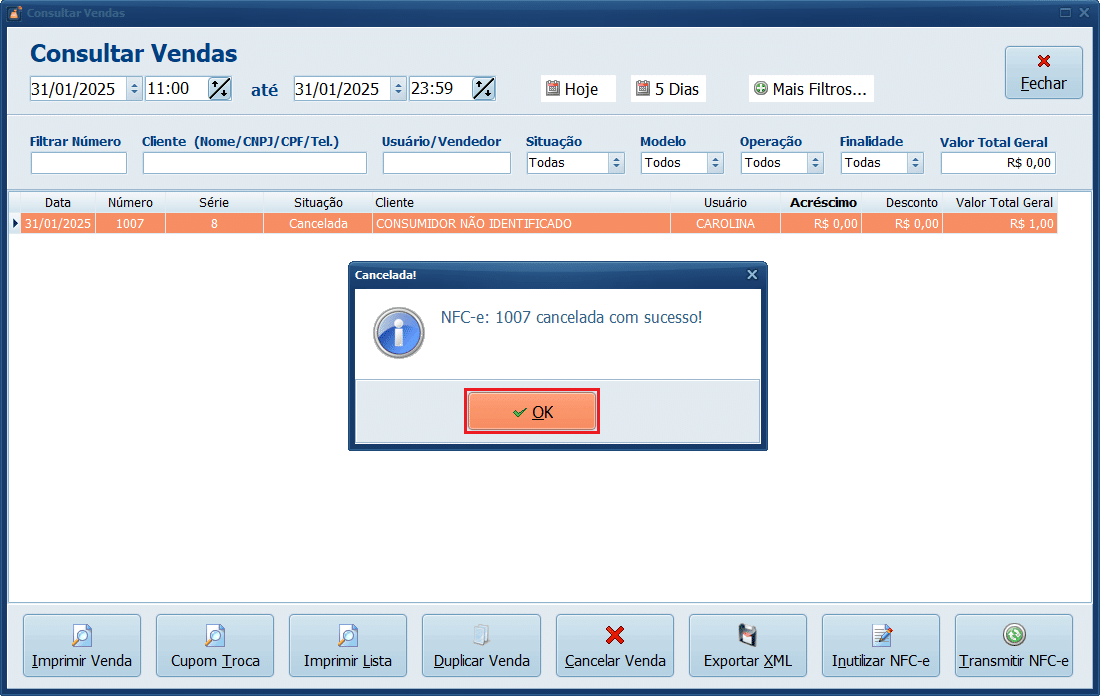Confirm the cancellation dialog with OK
1100x696 pixels.
click(x=532, y=411)
